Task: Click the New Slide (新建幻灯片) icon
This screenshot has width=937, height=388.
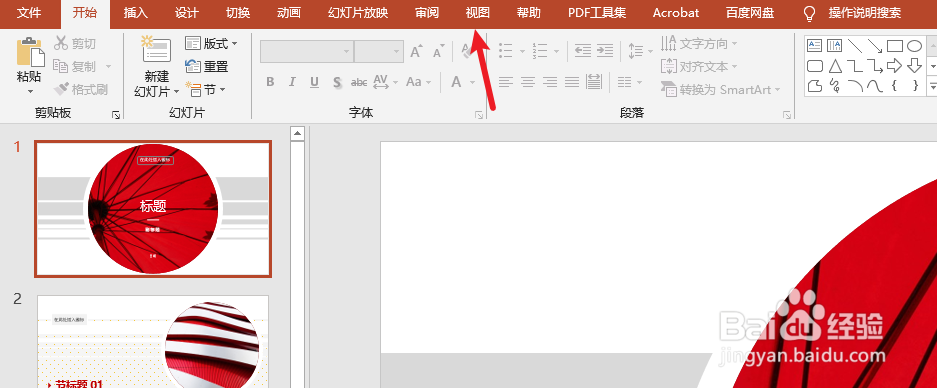Action: click(157, 50)
